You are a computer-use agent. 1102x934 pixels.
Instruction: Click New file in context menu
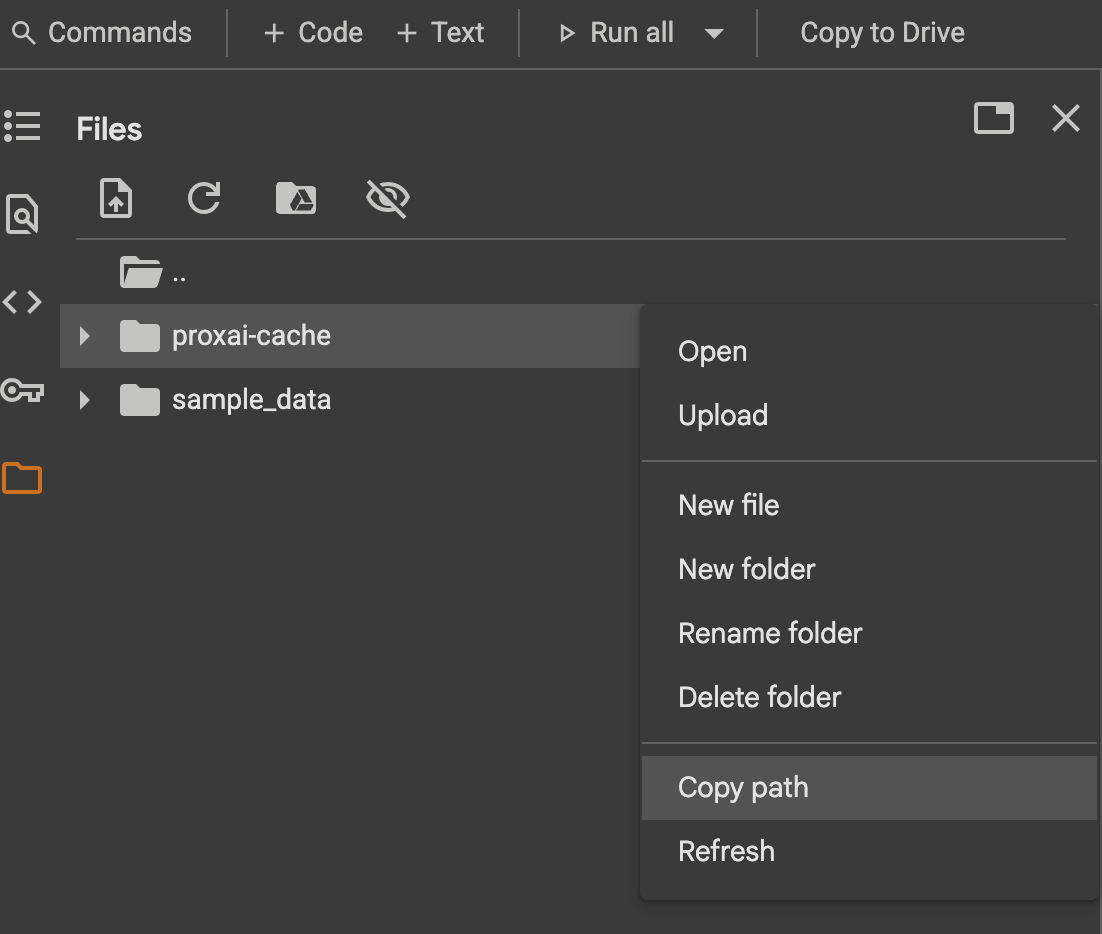tap(728, 506)
